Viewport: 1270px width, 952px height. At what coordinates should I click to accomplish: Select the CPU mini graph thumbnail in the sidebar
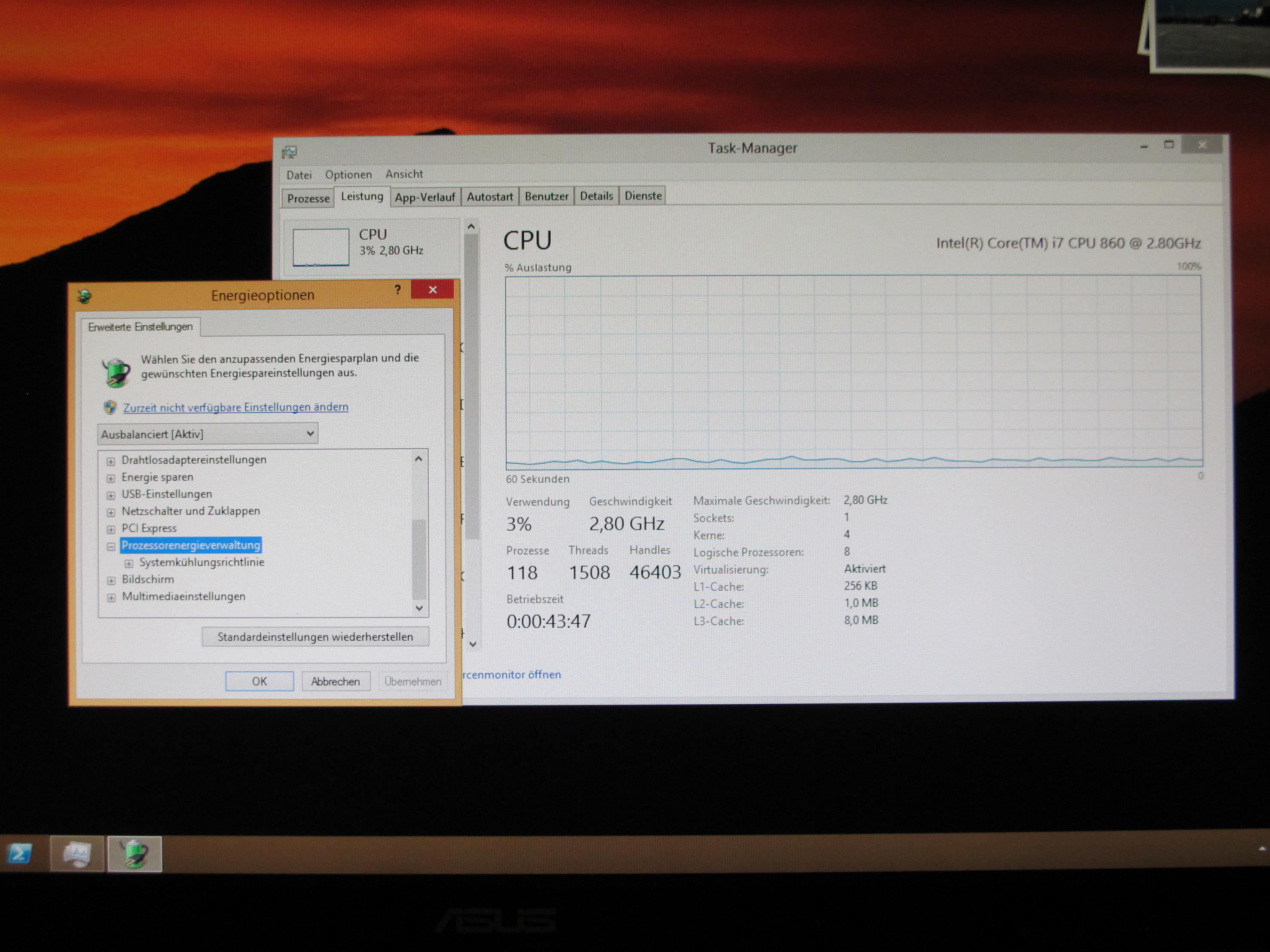point(321,247)
